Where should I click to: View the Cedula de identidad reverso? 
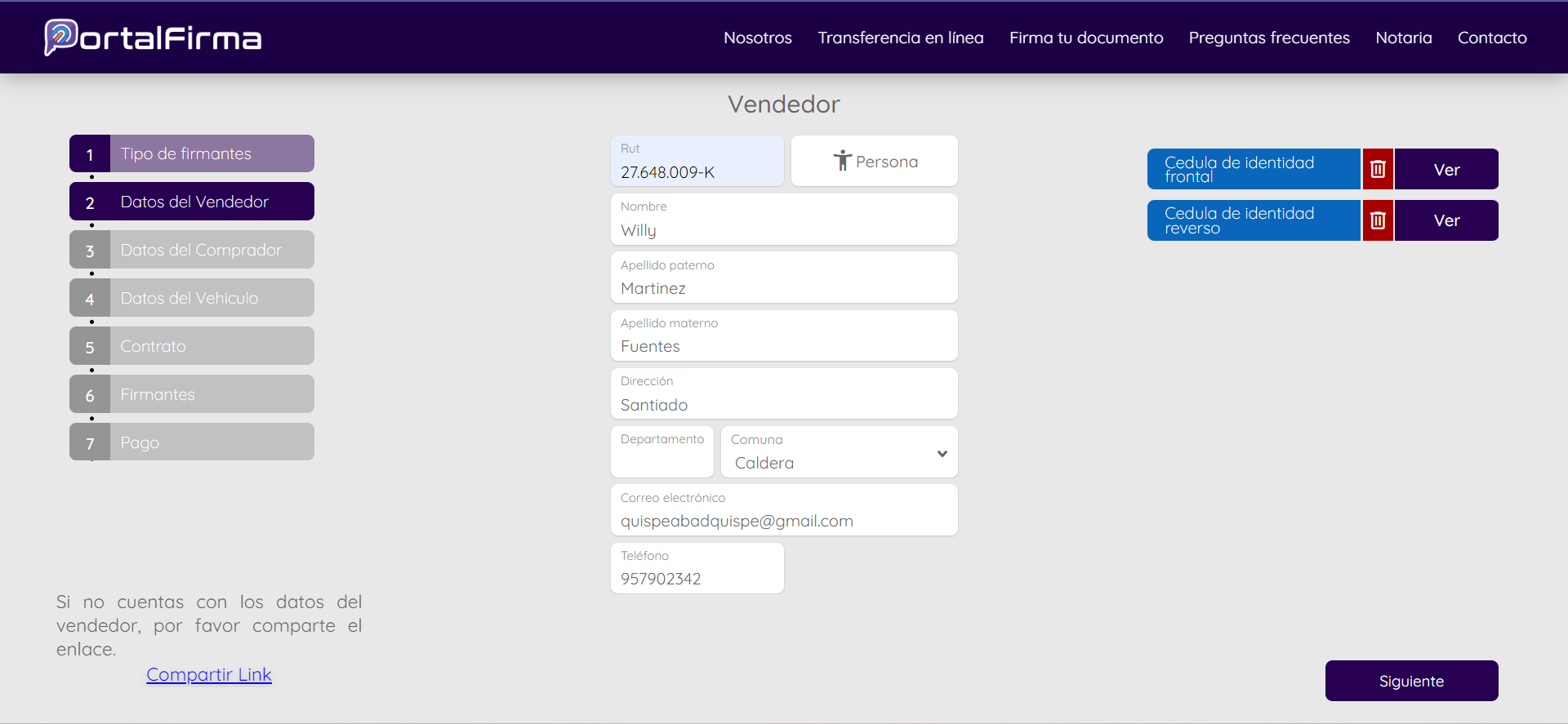pos(1445,220)
